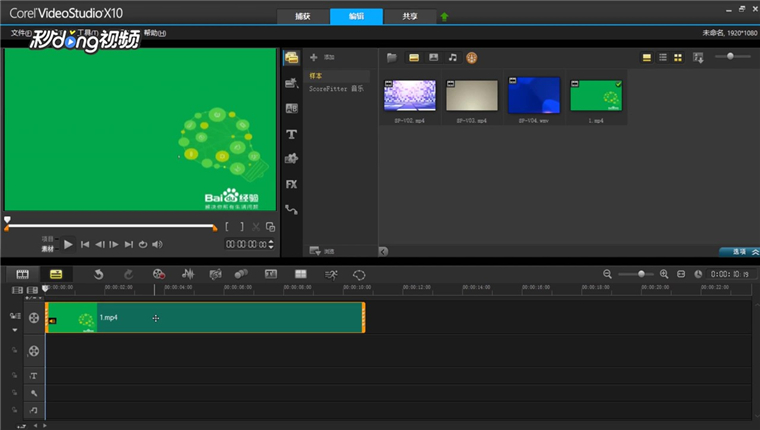Click the 浏览 browse button
Image resolution: width=760 pixels, height=430 pixels.
tap(322, 251)
